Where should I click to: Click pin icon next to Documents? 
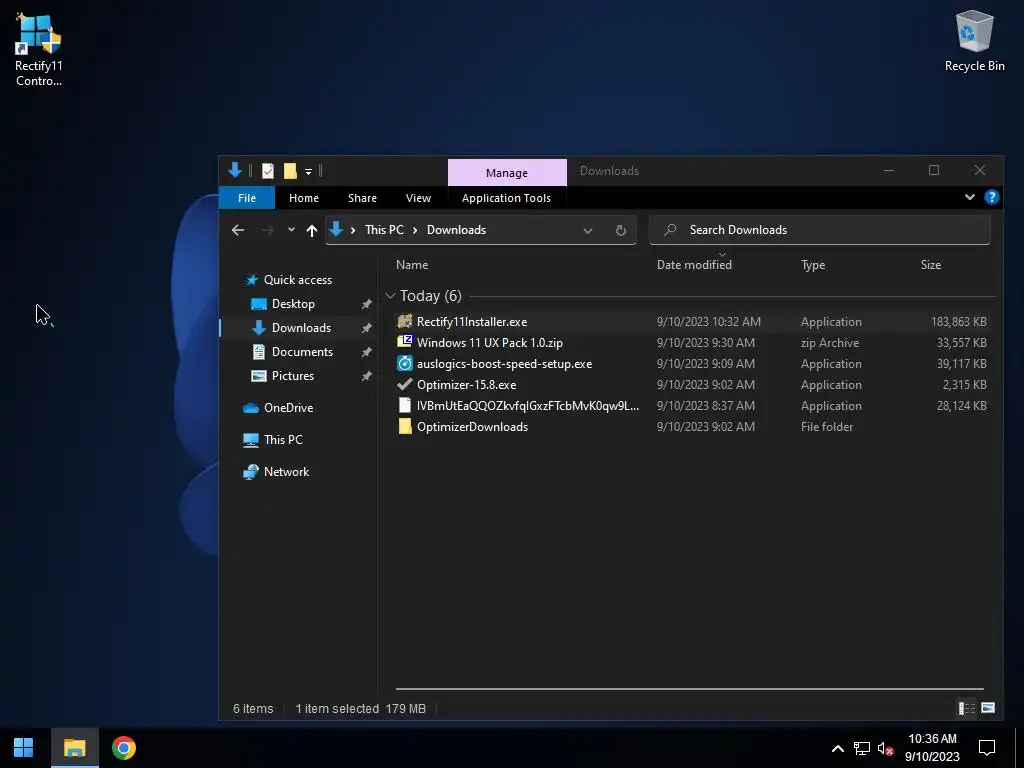(x=366, y=353)
